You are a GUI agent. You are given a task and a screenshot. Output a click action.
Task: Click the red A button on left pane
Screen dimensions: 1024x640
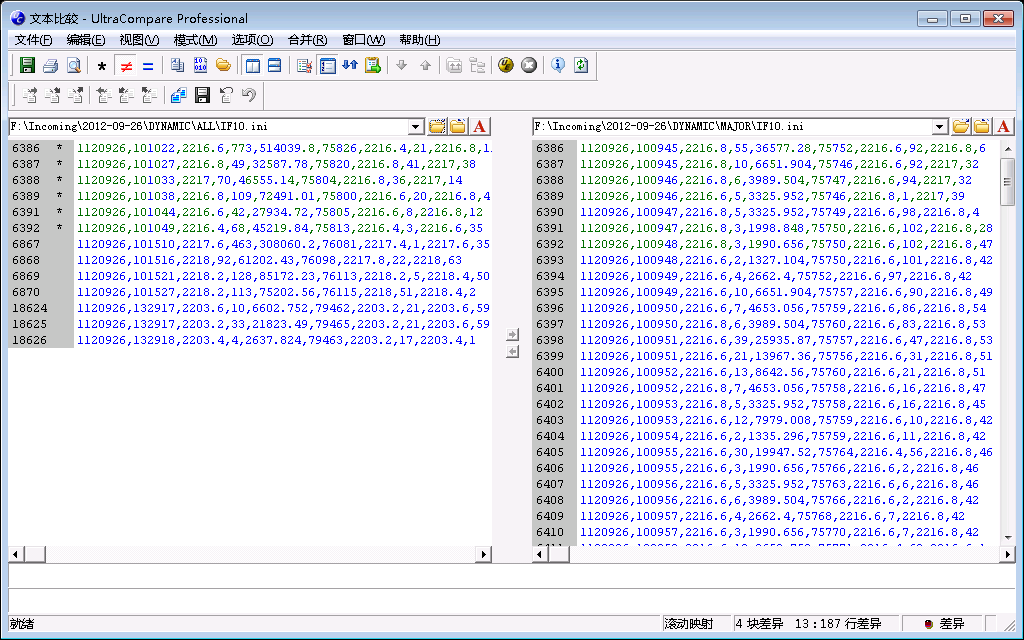[x=480, y=126]
